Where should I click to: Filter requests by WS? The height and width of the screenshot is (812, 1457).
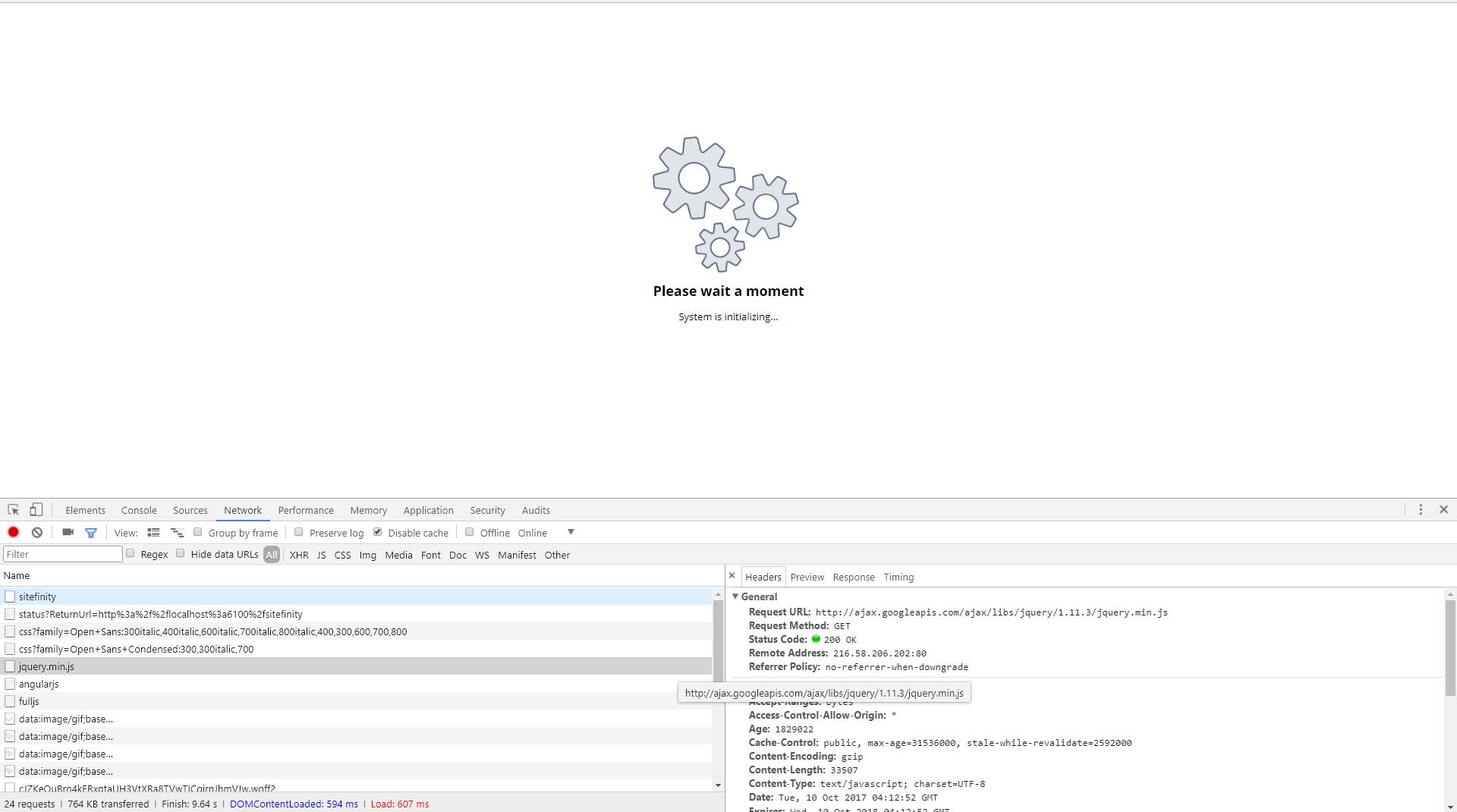(x=482, y=555)
